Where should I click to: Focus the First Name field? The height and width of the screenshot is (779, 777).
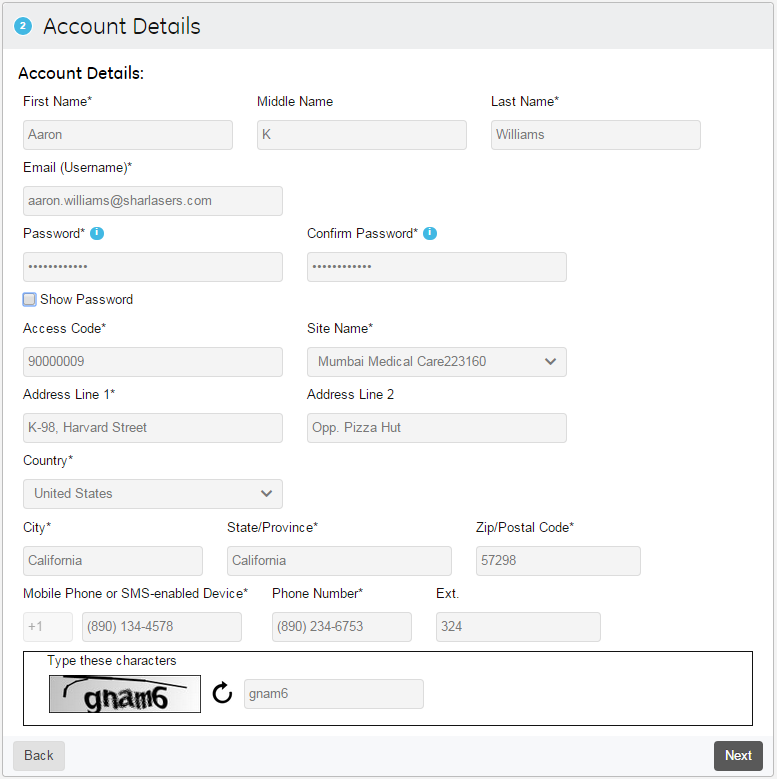(128, 135)
